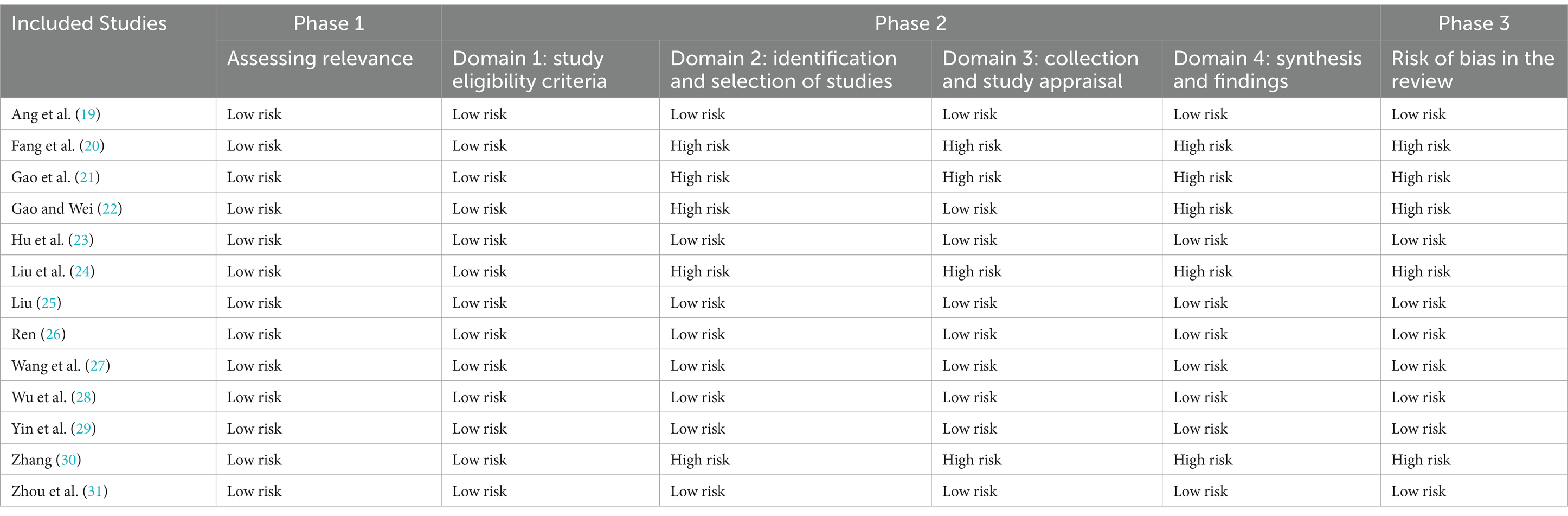Open citation 27 for Wang et al.
Image resolution: width=1568 pixels, height=516 pixels.
[x=98, y=366]
